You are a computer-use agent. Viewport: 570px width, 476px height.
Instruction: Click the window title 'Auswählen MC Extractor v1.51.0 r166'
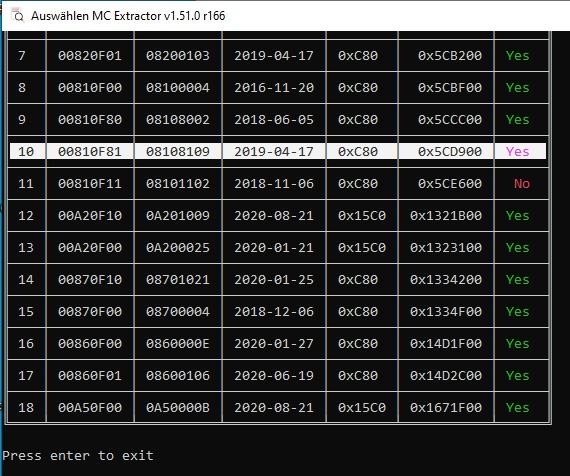tap(128, 16)
